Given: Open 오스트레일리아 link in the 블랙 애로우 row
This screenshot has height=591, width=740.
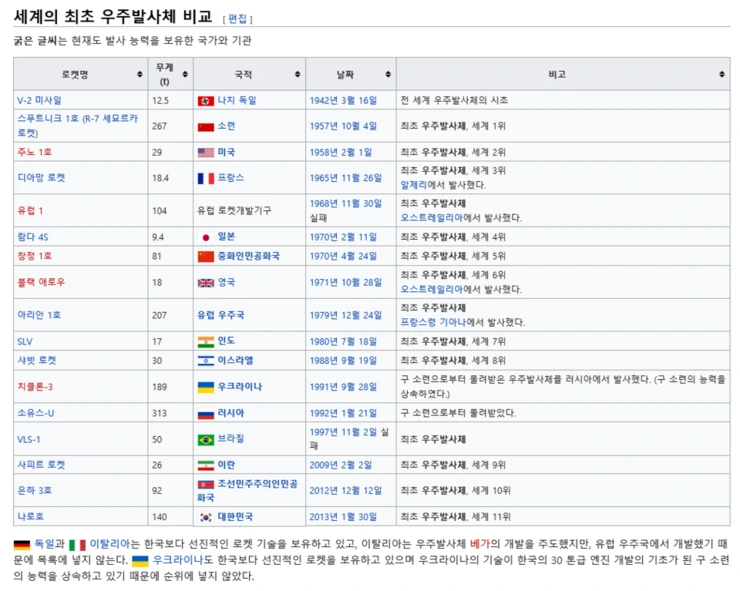Looking at the screenshot, I should (x=432, y=289).
